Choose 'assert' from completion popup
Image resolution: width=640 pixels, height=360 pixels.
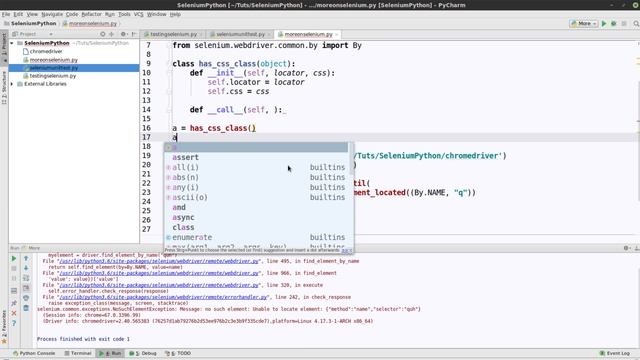[256, 157]
